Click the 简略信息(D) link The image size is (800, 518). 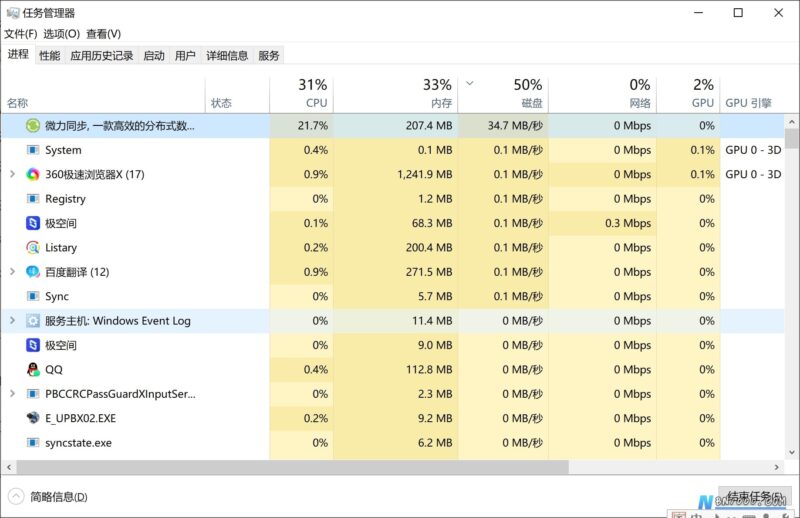coord(59,497)
